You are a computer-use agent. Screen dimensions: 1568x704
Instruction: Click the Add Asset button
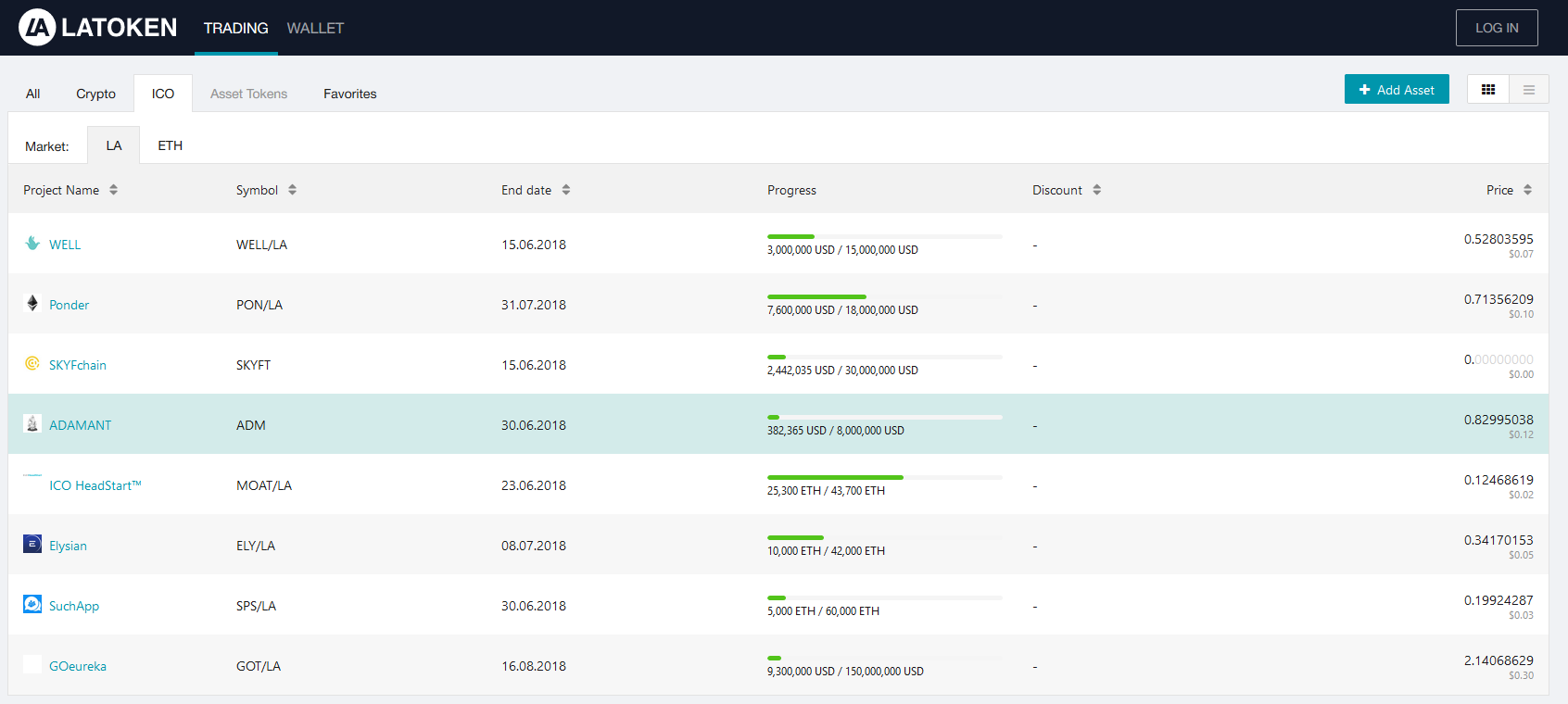1397,90
